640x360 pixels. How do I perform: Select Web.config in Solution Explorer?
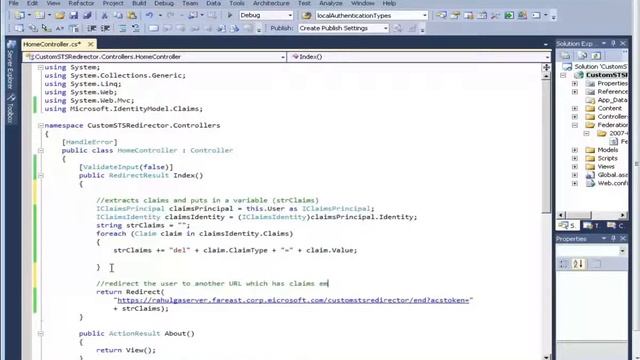pos(612,183)
